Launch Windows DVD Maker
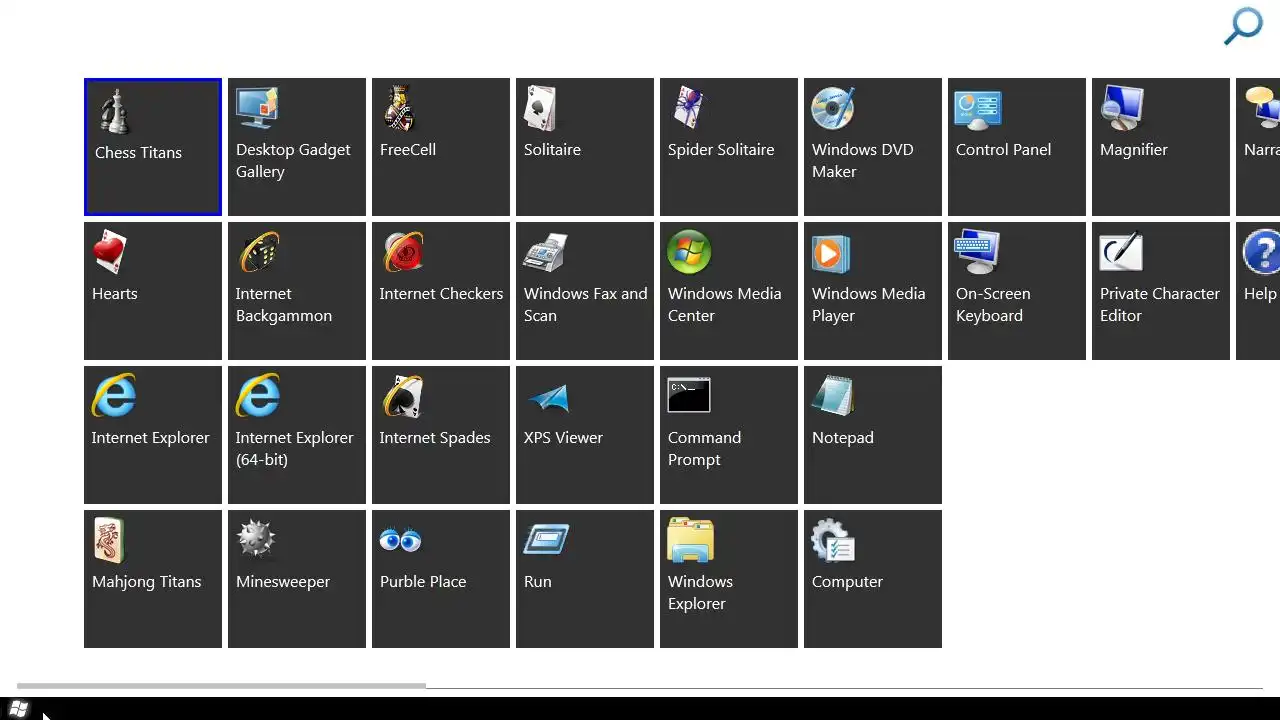 (x=873, y=147)
